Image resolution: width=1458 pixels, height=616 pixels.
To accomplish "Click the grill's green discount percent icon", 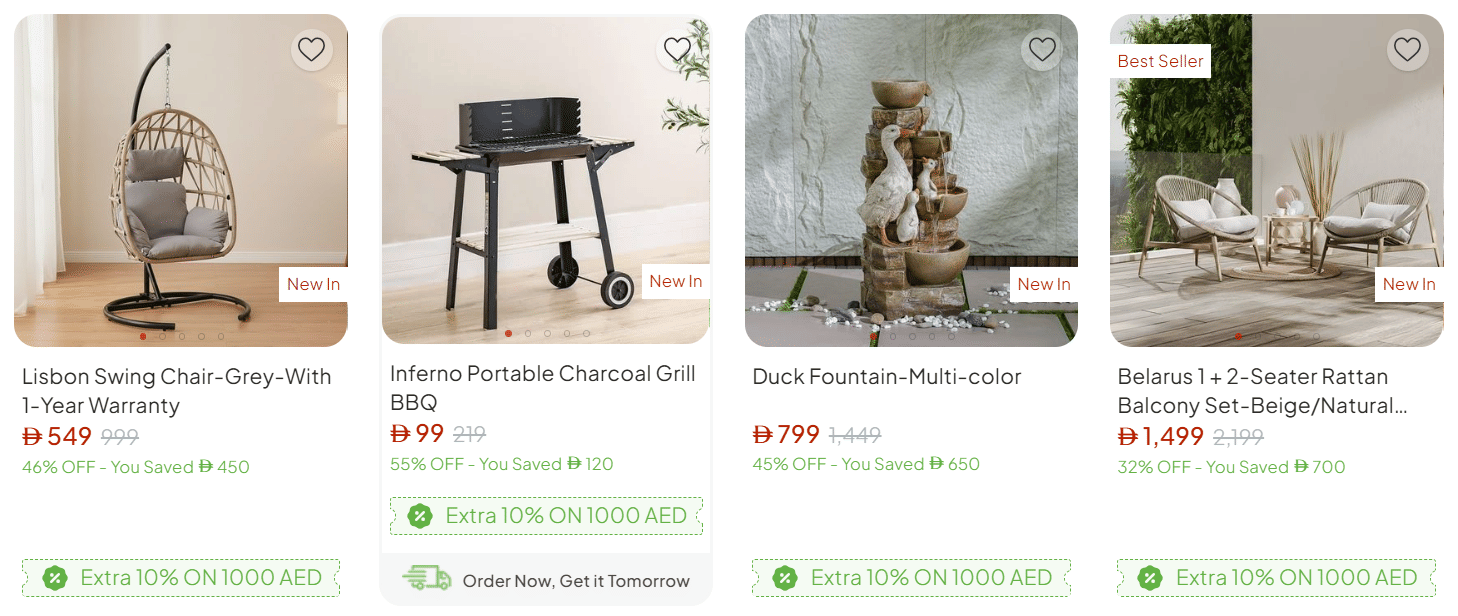I will (420, 516).
